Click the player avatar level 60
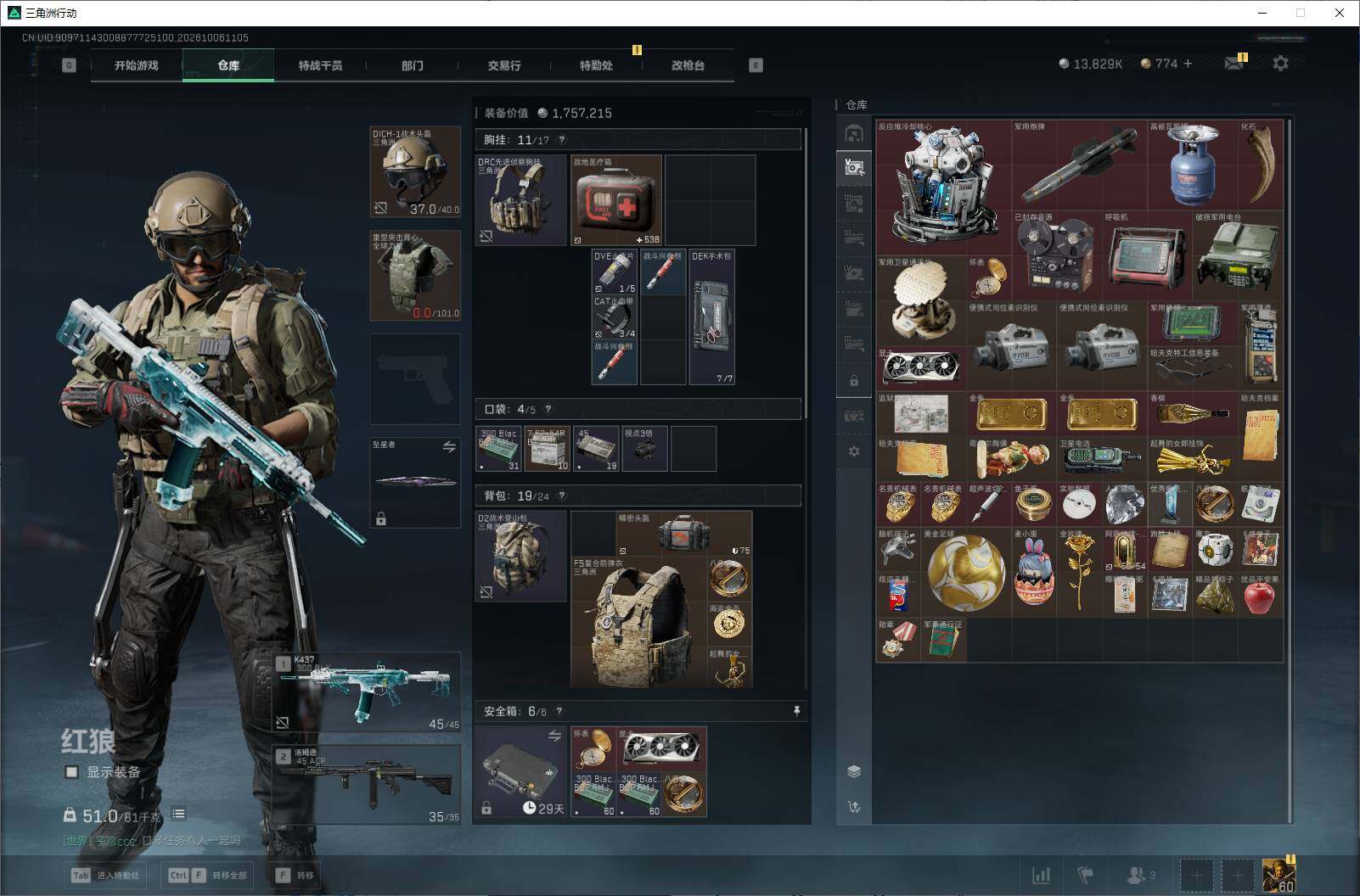This screenshot has height=896, width=1360. coord(1279,875)
